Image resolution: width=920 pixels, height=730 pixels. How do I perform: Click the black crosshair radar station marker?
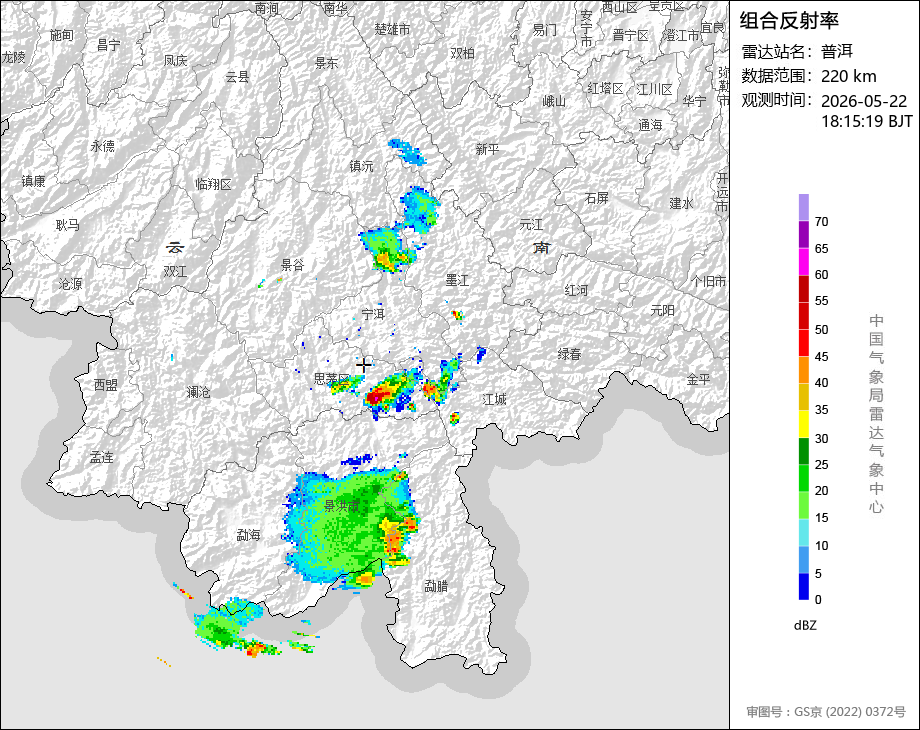coord(363,365)
